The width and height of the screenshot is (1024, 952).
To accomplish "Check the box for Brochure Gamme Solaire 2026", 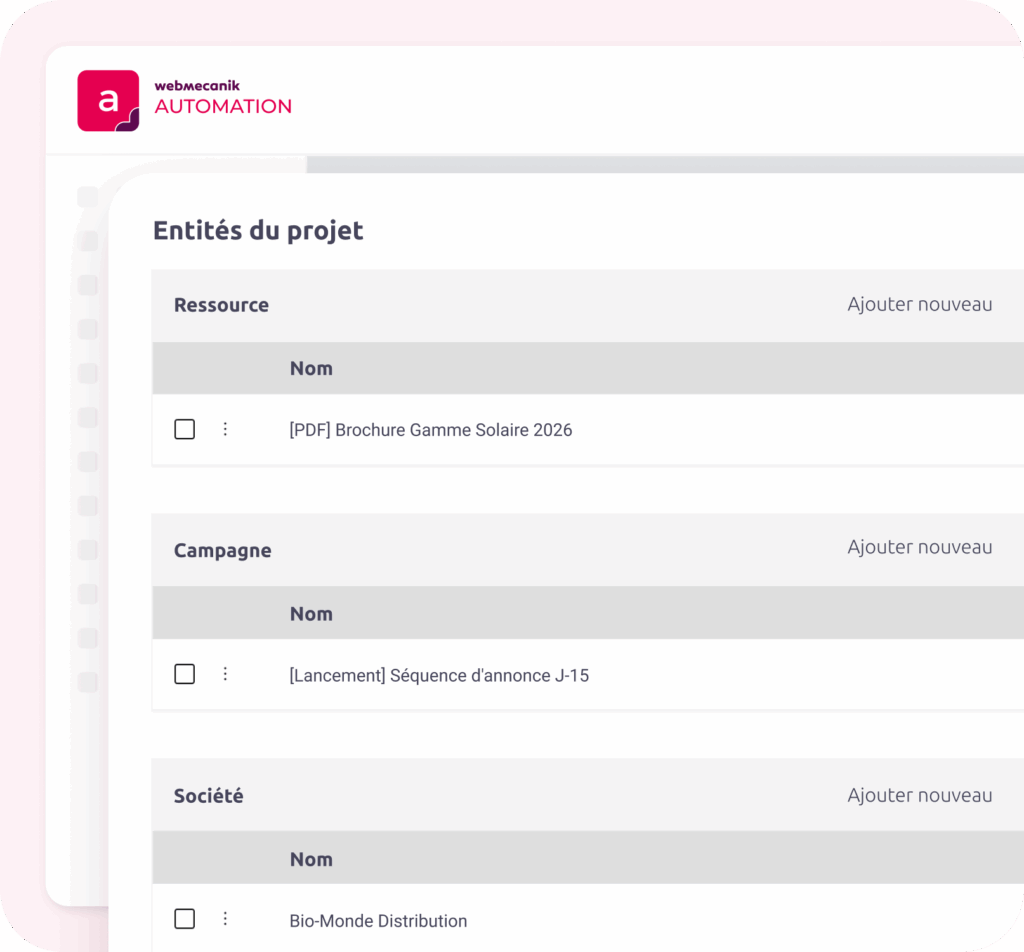I will (x=184, y=429).
